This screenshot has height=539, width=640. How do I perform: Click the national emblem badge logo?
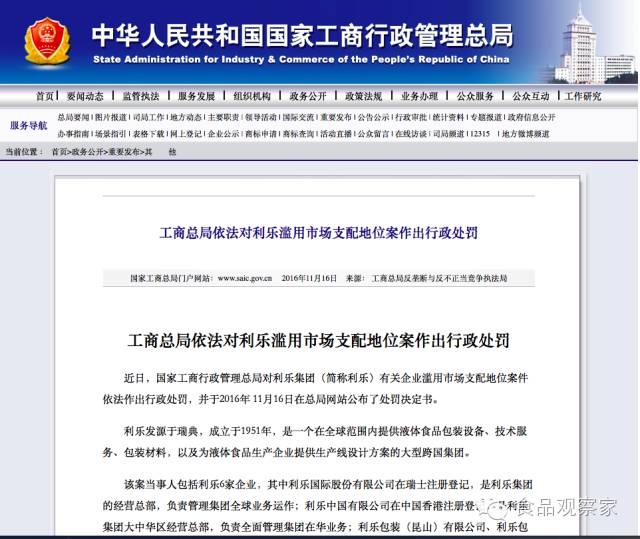tap(47, 41)
